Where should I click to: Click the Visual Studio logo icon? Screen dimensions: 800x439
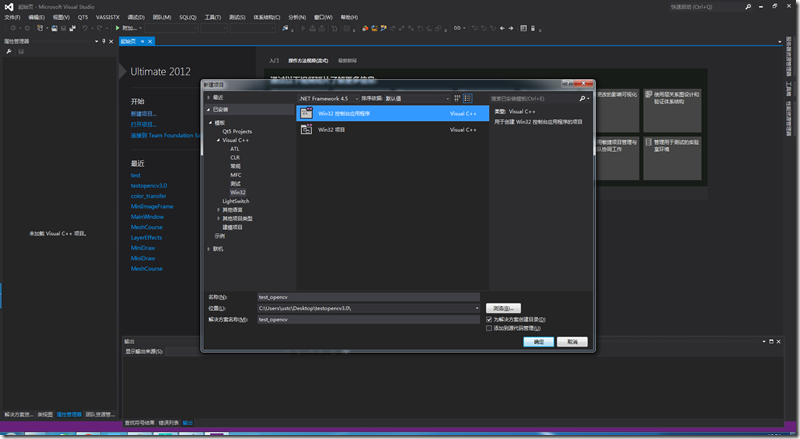pos(9,7)
